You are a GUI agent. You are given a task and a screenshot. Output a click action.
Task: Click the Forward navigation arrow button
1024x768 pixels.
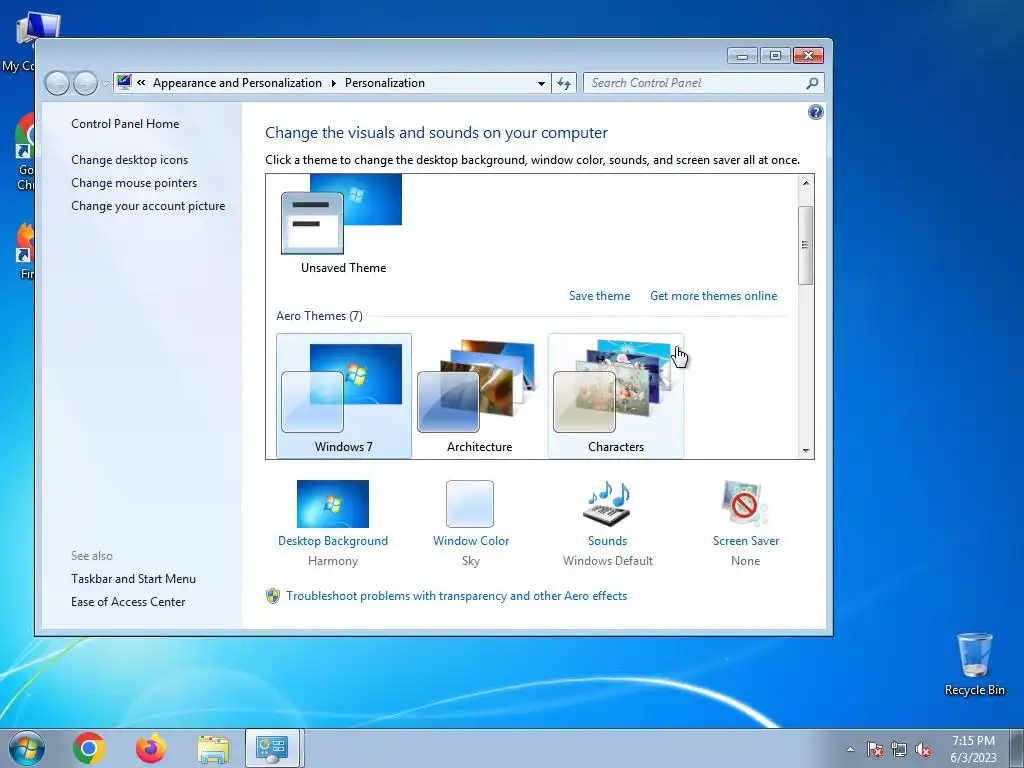(x=86, y=83)
